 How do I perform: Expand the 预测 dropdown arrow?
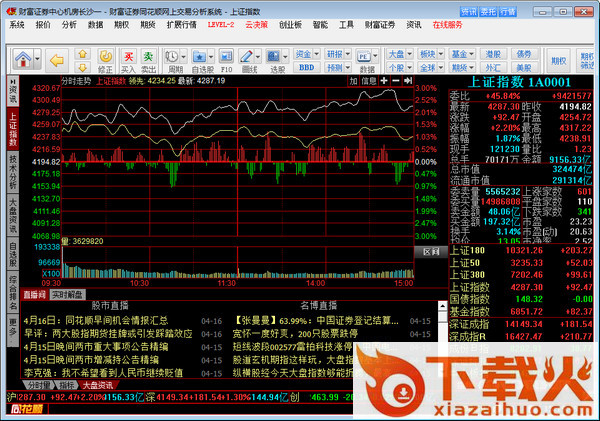tap(348, 67)
